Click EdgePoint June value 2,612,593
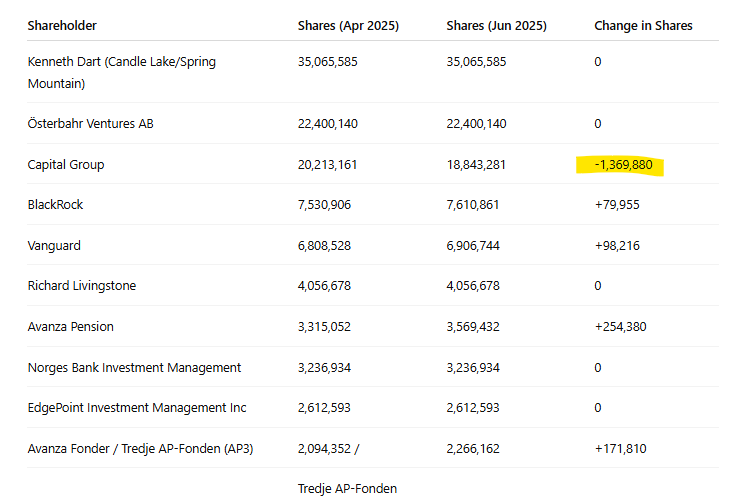 (473, 408)
